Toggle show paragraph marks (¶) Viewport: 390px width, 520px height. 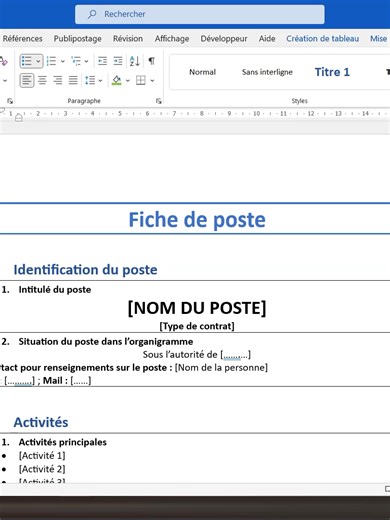point(152,61)
